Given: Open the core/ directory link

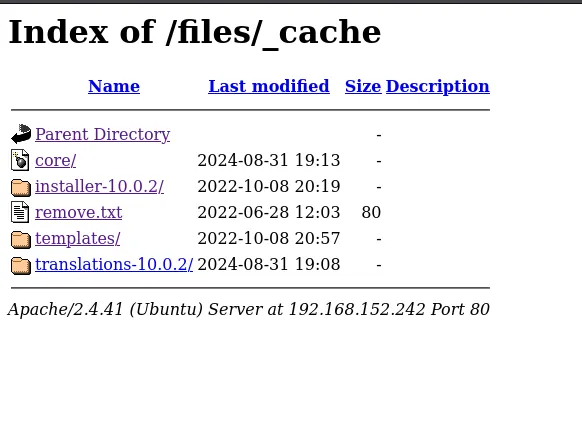Looking at the screenshot, I should tap(56, 160).
